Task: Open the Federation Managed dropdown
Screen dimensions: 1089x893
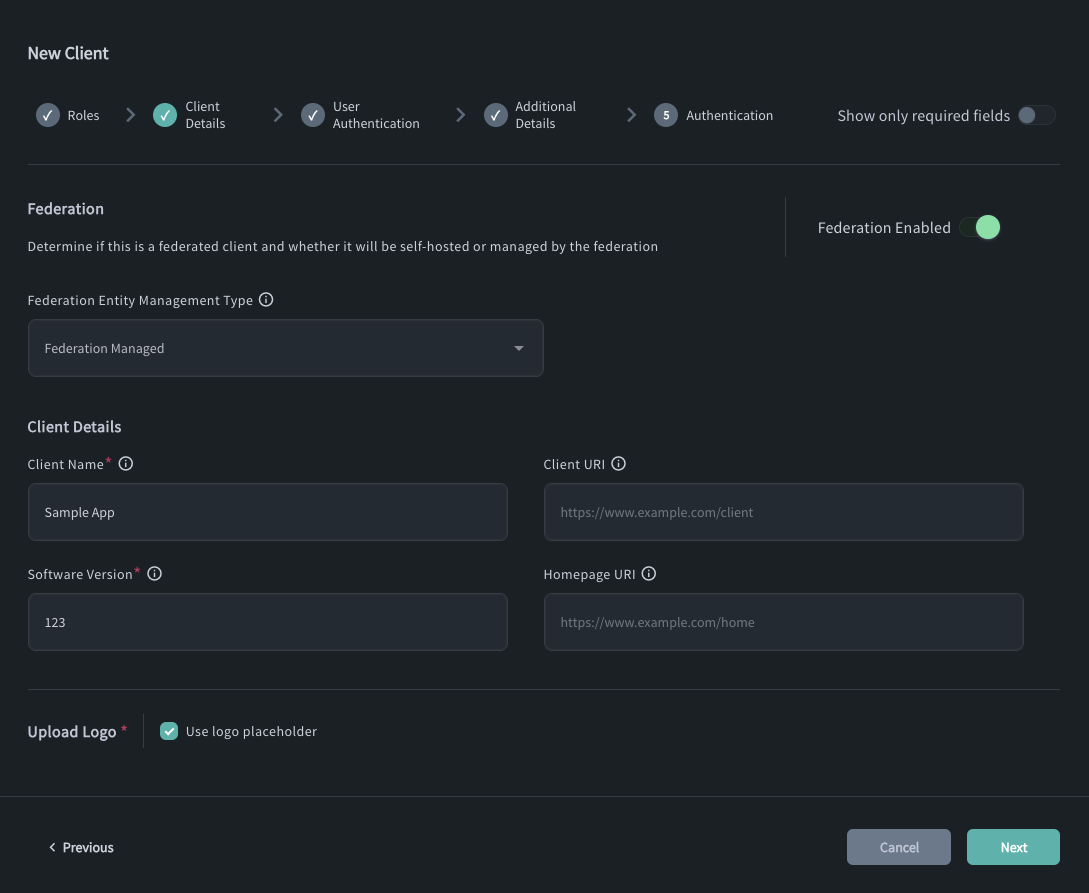Action: point(285,348)
